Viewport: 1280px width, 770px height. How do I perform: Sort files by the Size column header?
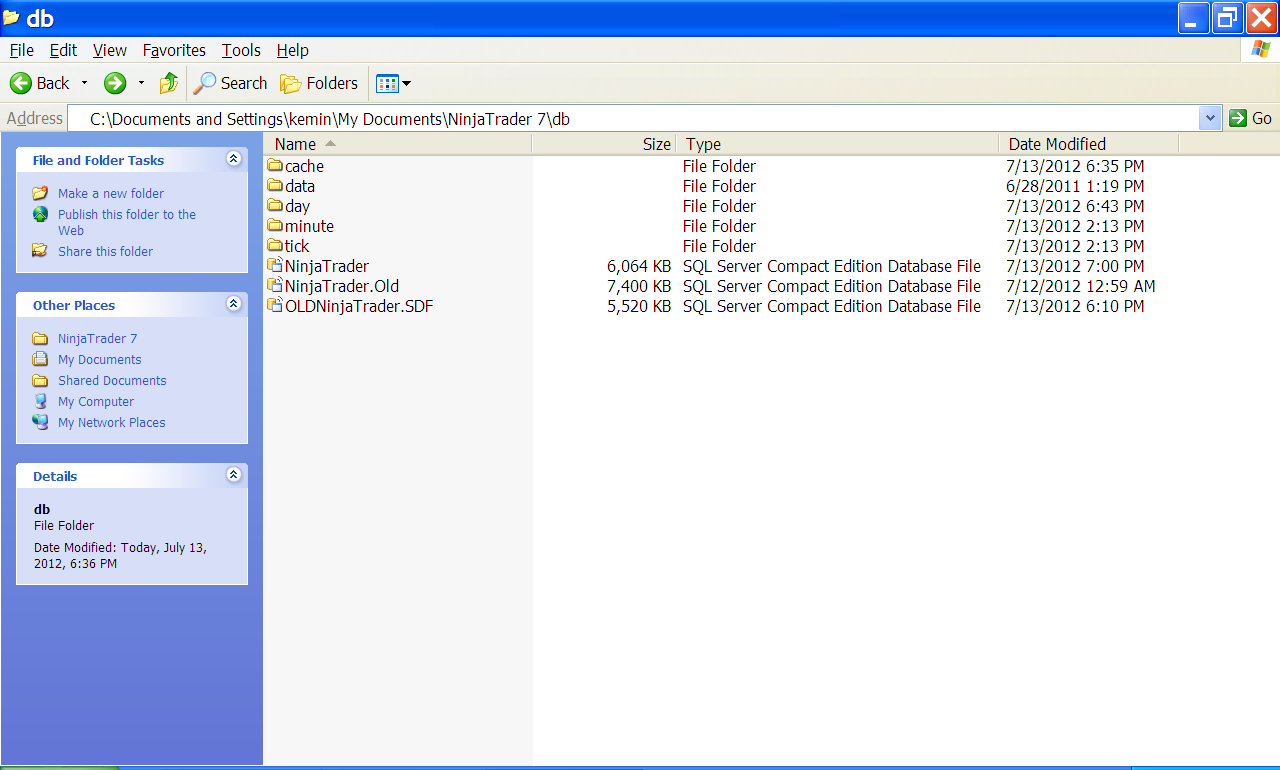pyautogui.click(x=604, y=144)
